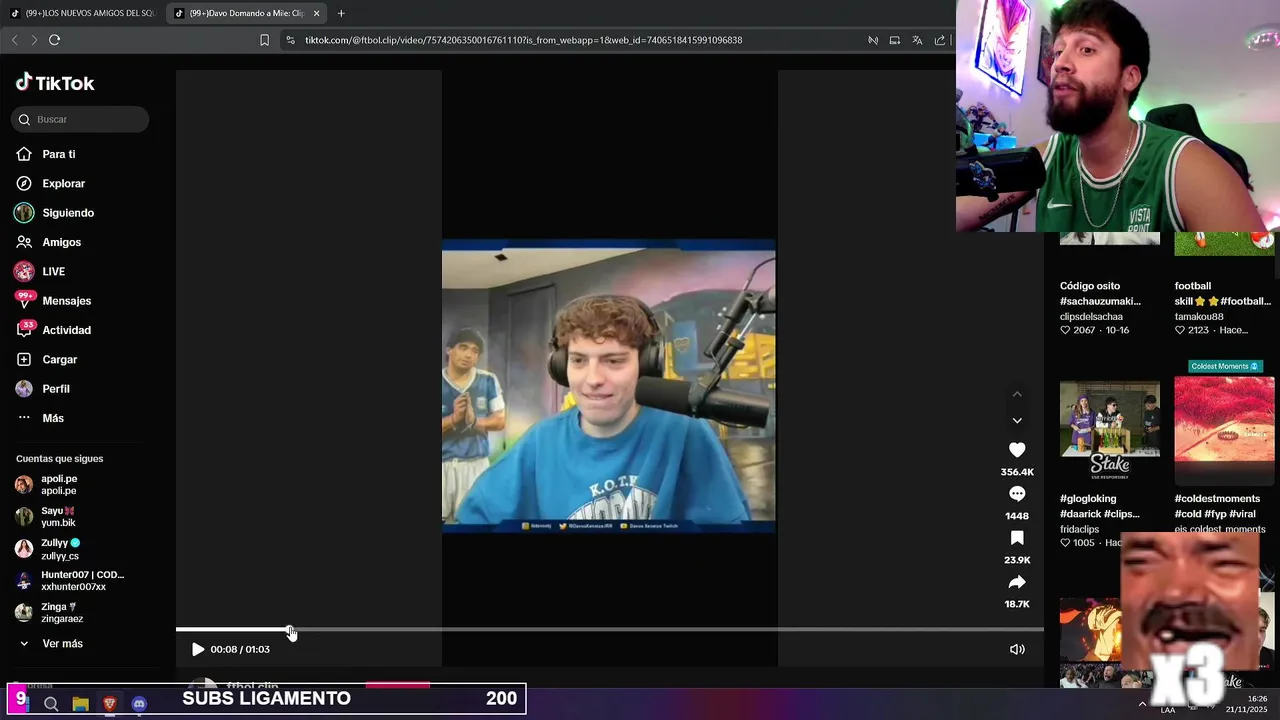The height and width of the screenshot is (720, 1280).
Task: Show hidden system tray icons
Action: pos(1142,704)
